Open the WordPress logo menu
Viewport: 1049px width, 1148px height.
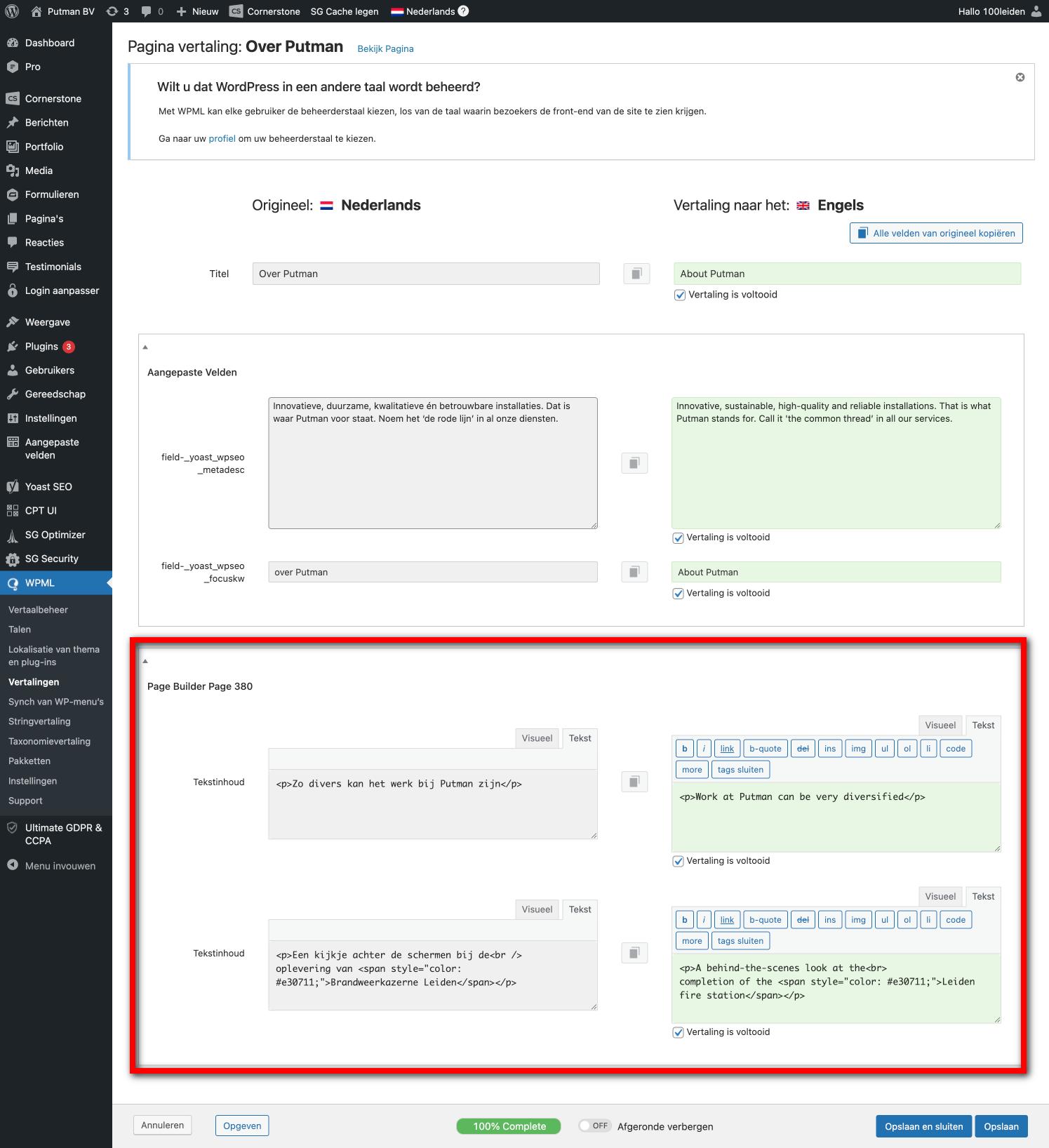tap(12, 11)
